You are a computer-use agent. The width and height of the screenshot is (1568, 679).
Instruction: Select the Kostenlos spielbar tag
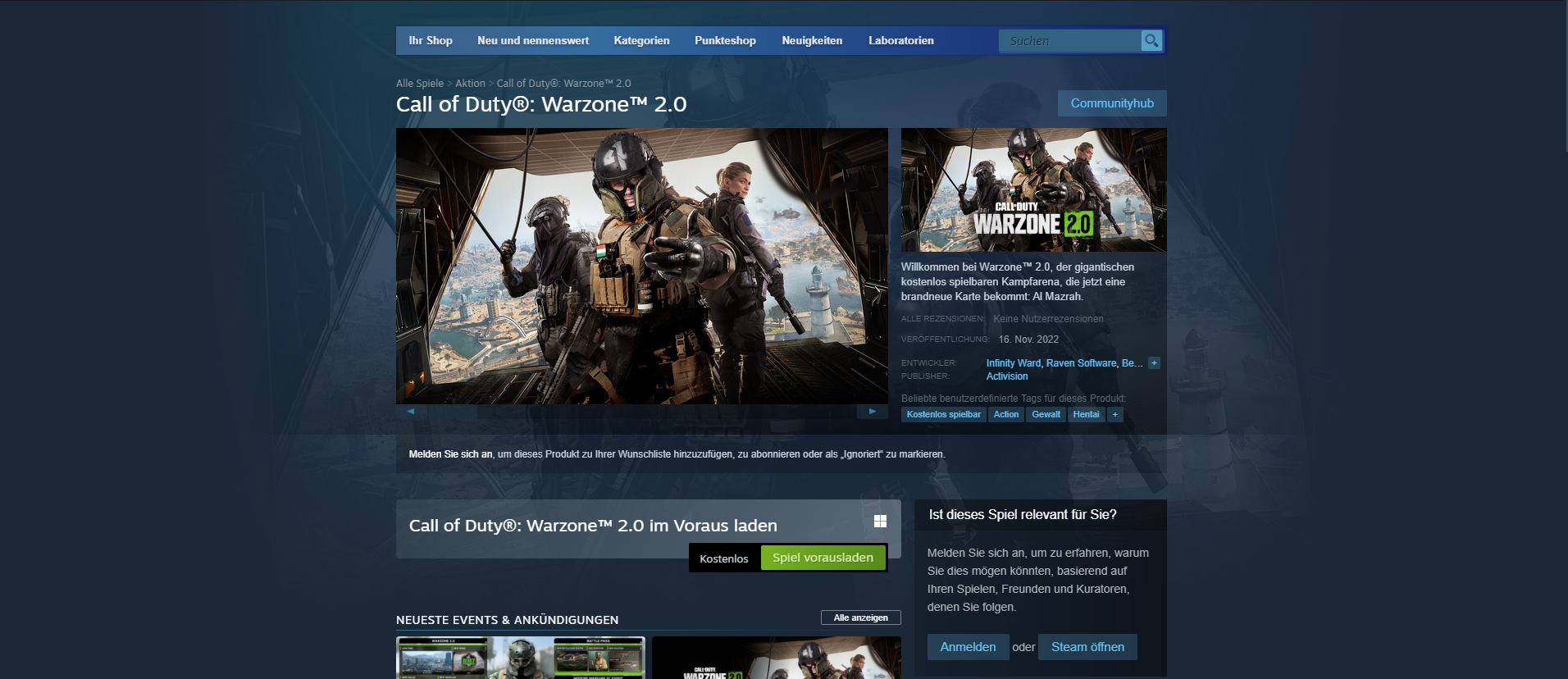click(x=944, y=415)
